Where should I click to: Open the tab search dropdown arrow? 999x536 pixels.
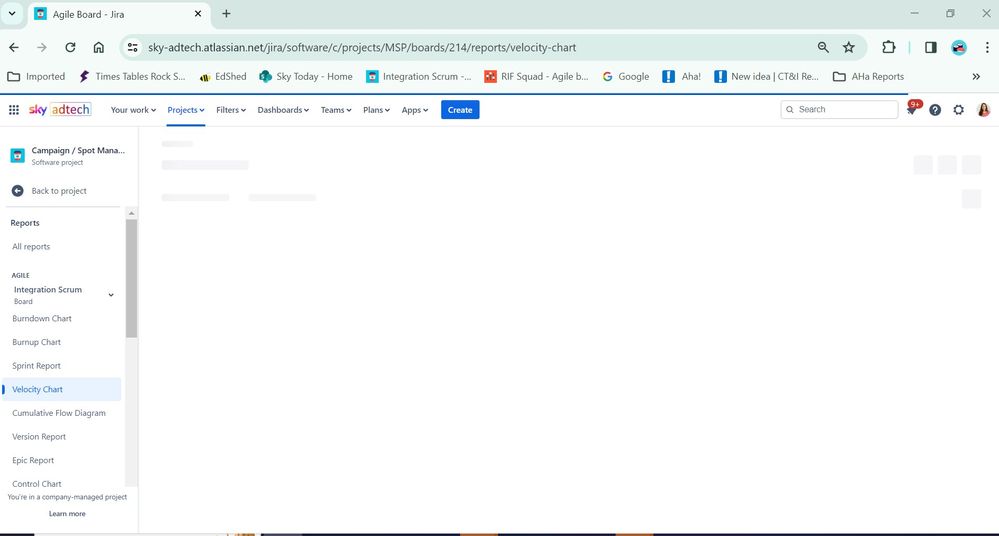tap(11, 13)
